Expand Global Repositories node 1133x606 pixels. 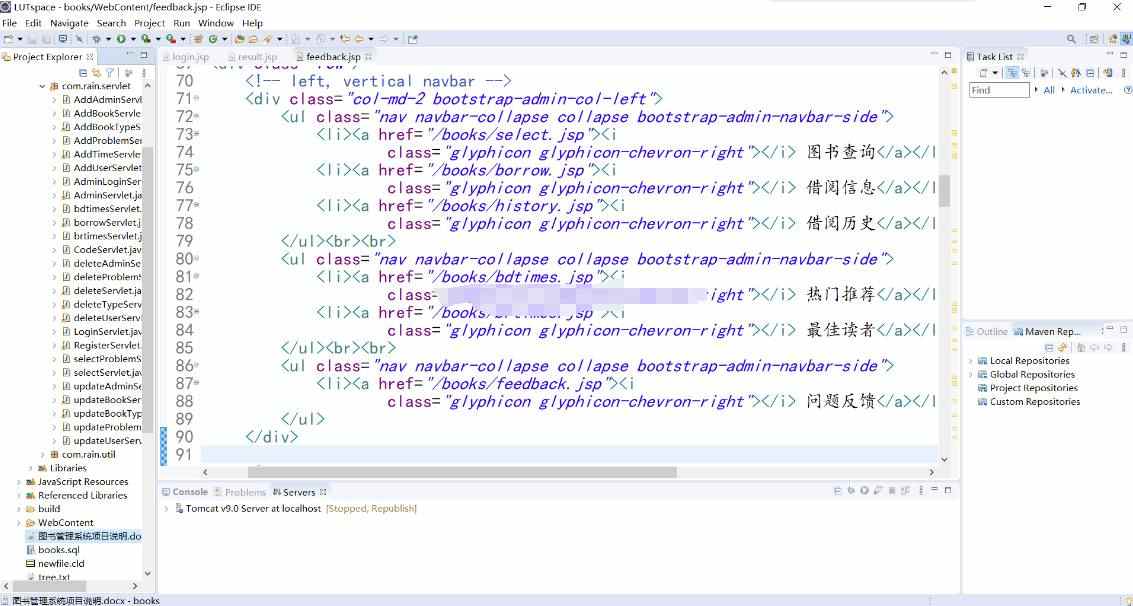(970, 374)
